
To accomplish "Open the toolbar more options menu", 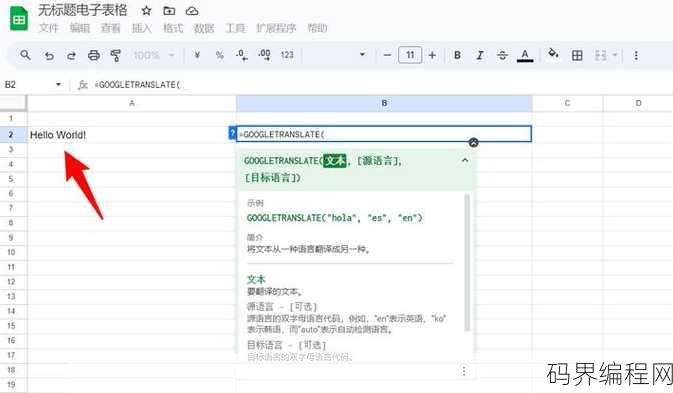I will 636,55.
